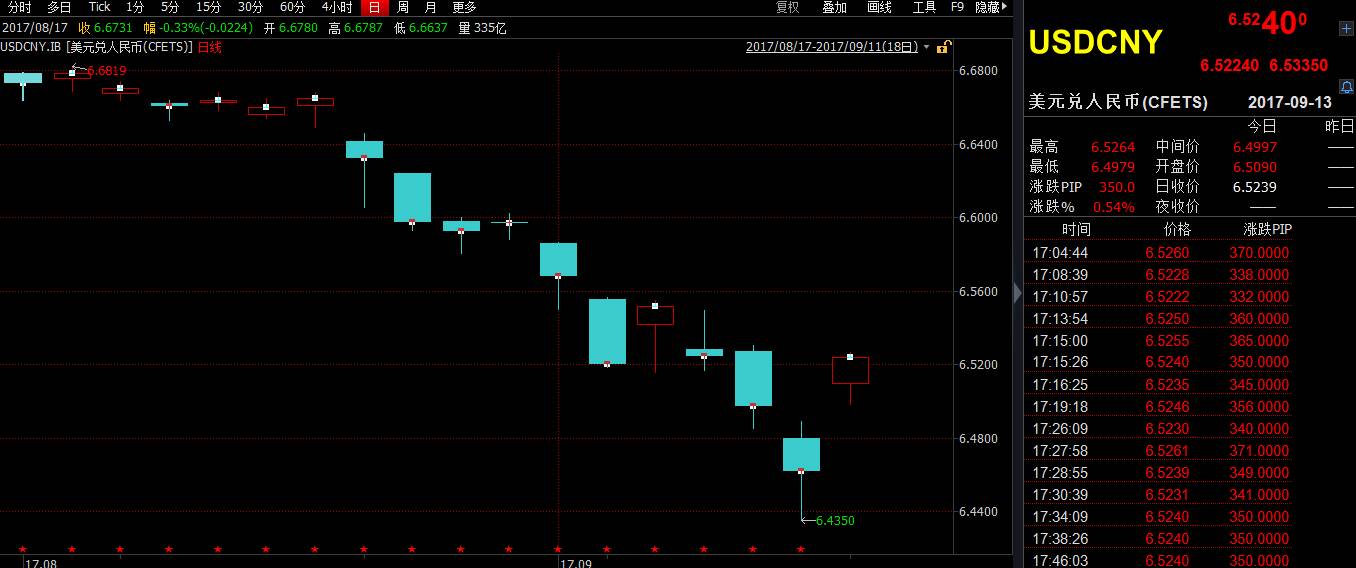Click the F9 button
This screenshot has width=1356, height=568.
(957, 7)
